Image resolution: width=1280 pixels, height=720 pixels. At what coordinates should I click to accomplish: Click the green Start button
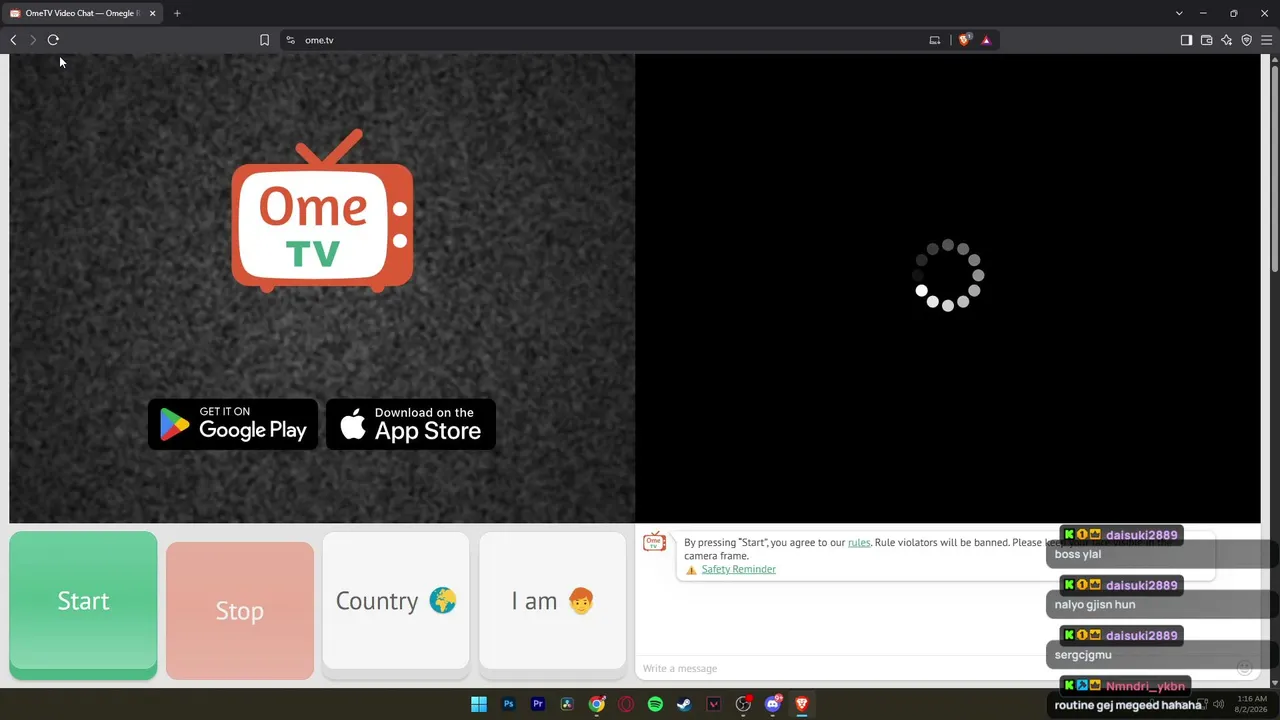pos(83,605)
